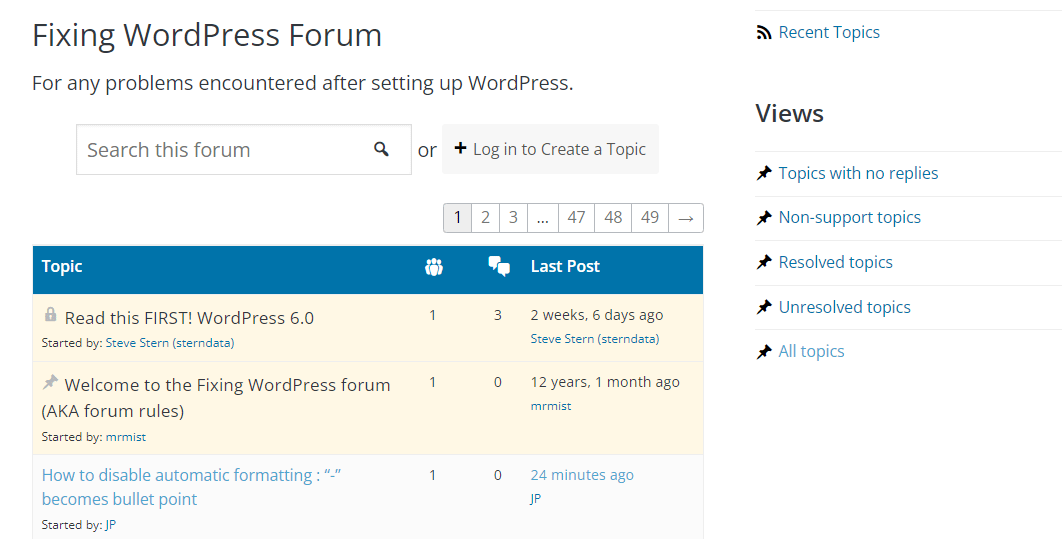Image resolution: width=1062 pixels, height=539 pixels.
Task: Open the Non-support topics view
Action: (849, 217)
